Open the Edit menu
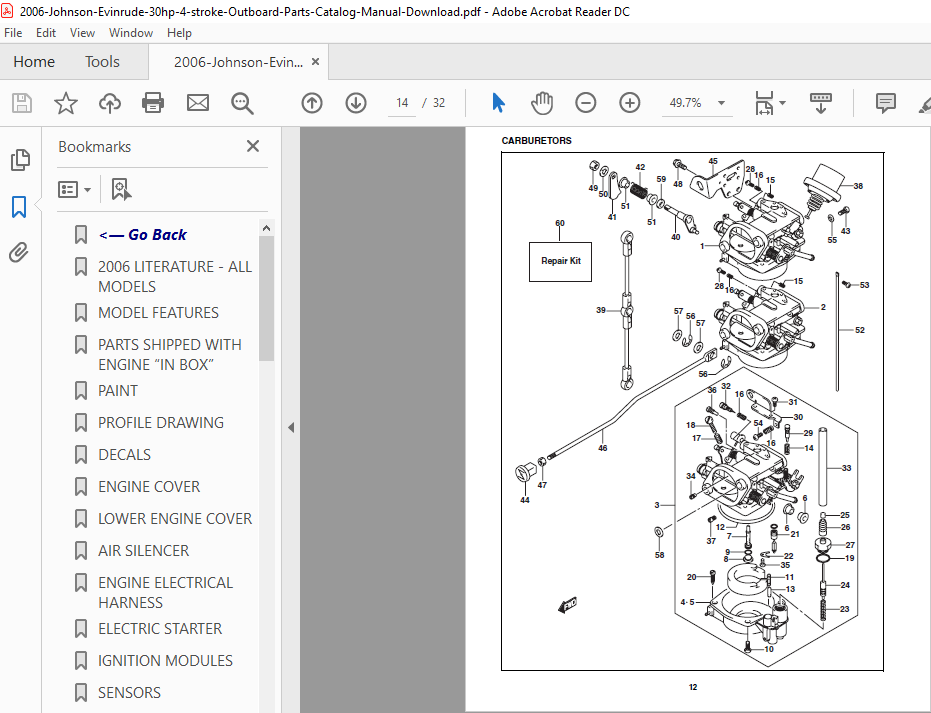This screenshot has width=931, height=713. pyautogui.click(x=46, y=33)
